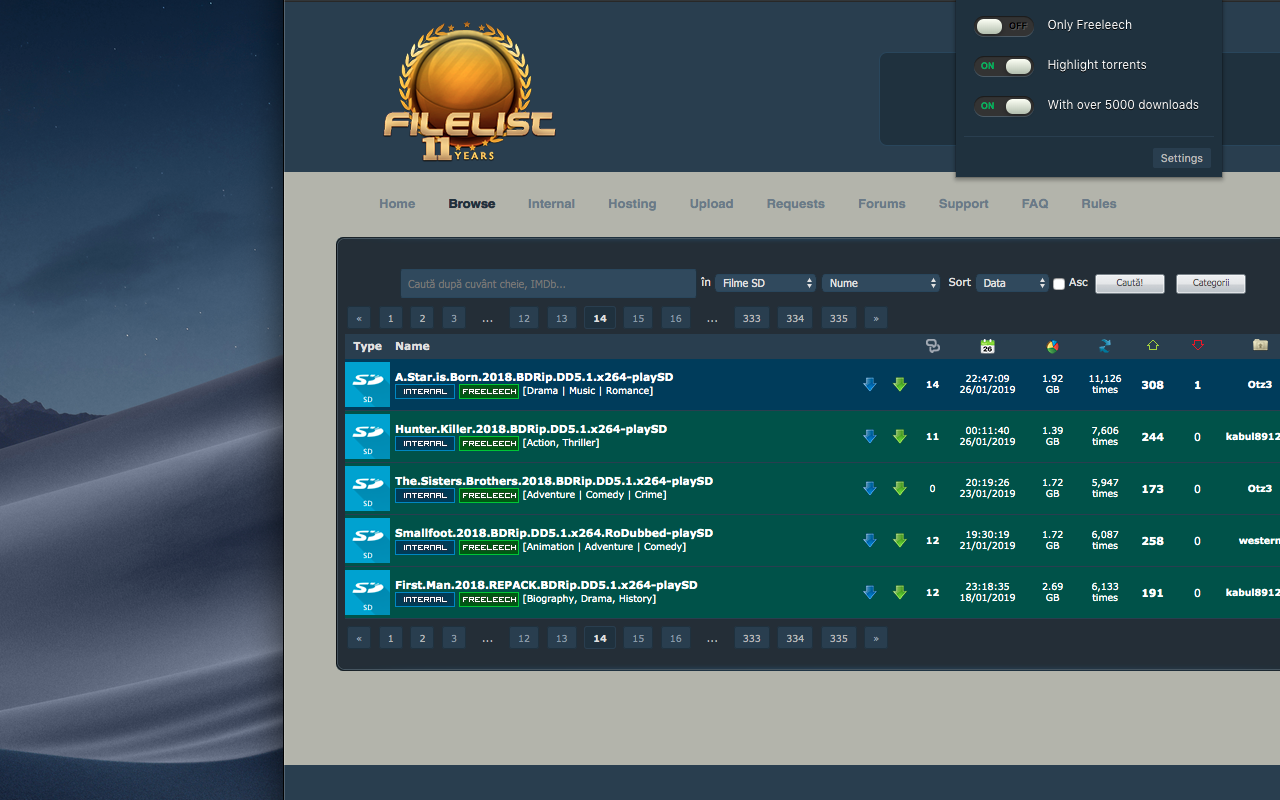The width and height of the screenshot is (1280, 800).
Task: Open the Rules menu item
Action: 1099,204
